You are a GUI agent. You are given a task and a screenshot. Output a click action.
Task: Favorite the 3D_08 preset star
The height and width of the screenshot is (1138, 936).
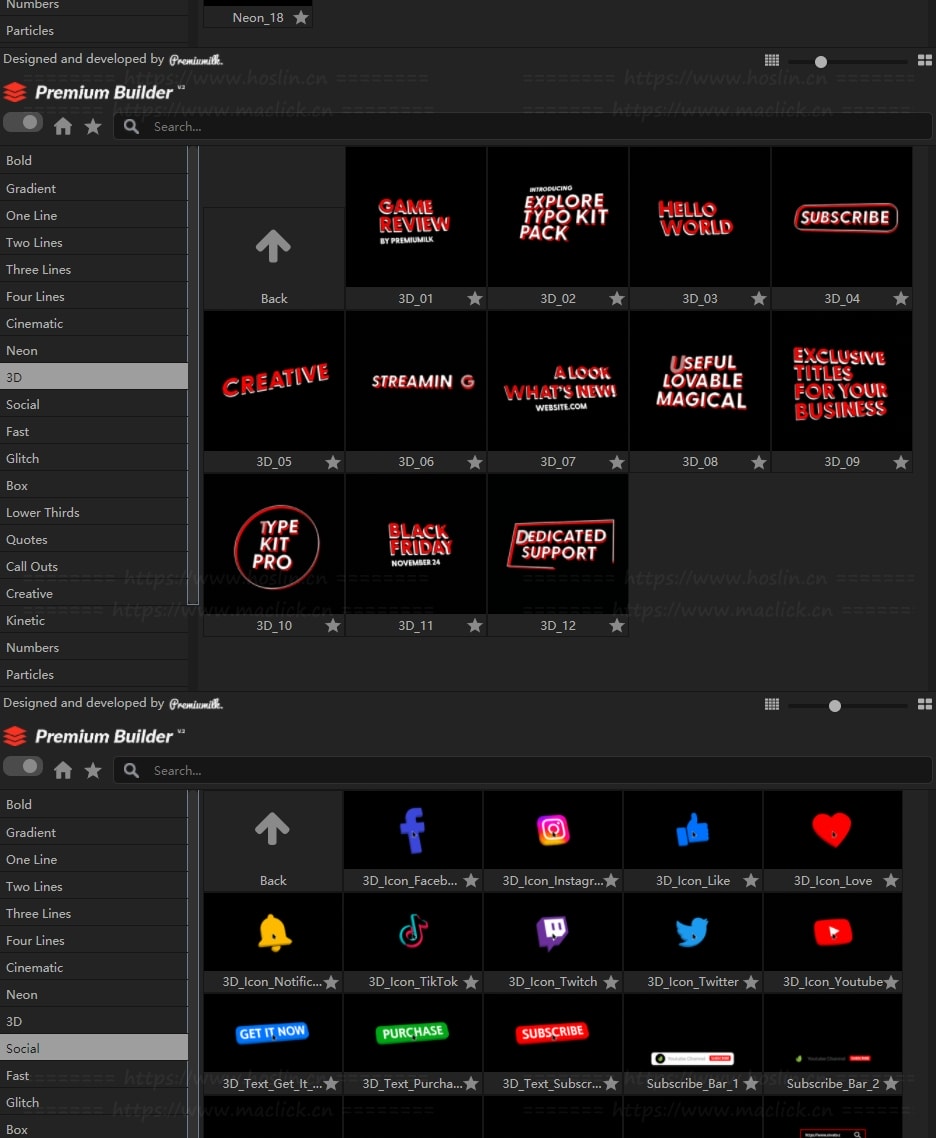pos(759,462)
